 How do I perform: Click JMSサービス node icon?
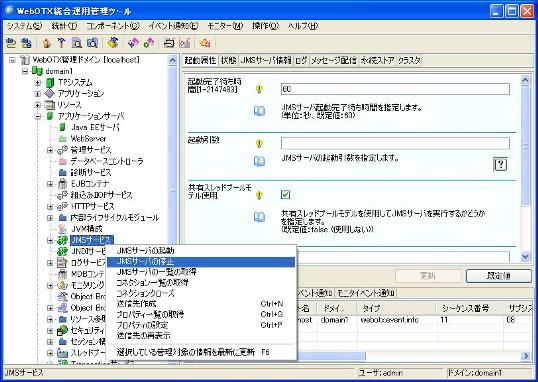(x=62, y=240)
